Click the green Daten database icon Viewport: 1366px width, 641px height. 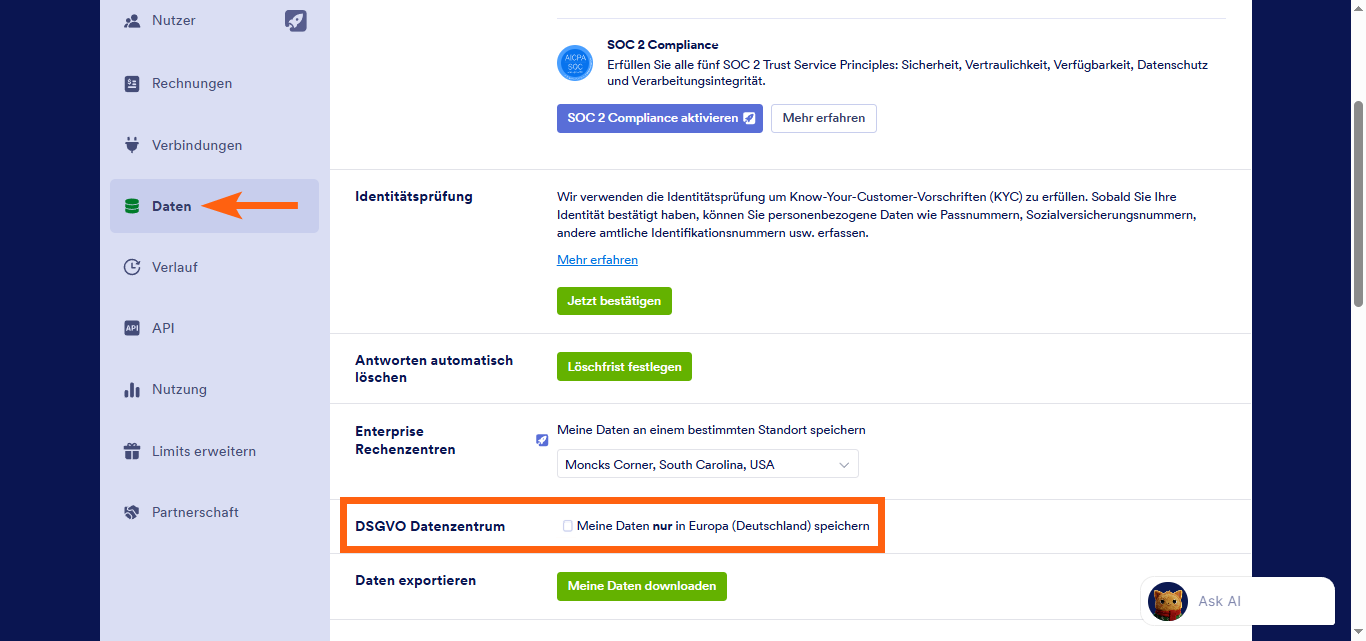coord(132,207)
